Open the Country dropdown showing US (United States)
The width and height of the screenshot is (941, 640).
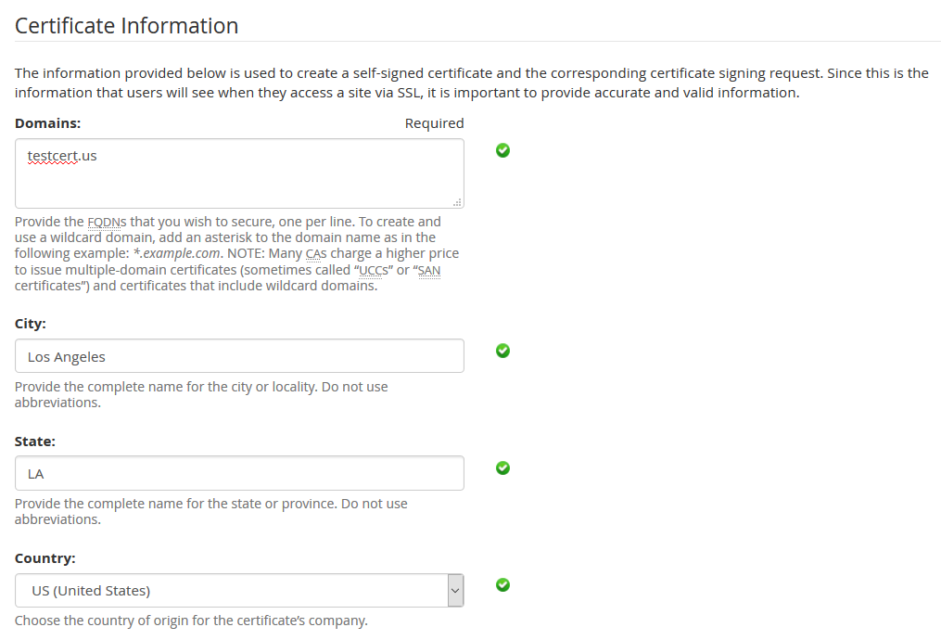point(240,590)
